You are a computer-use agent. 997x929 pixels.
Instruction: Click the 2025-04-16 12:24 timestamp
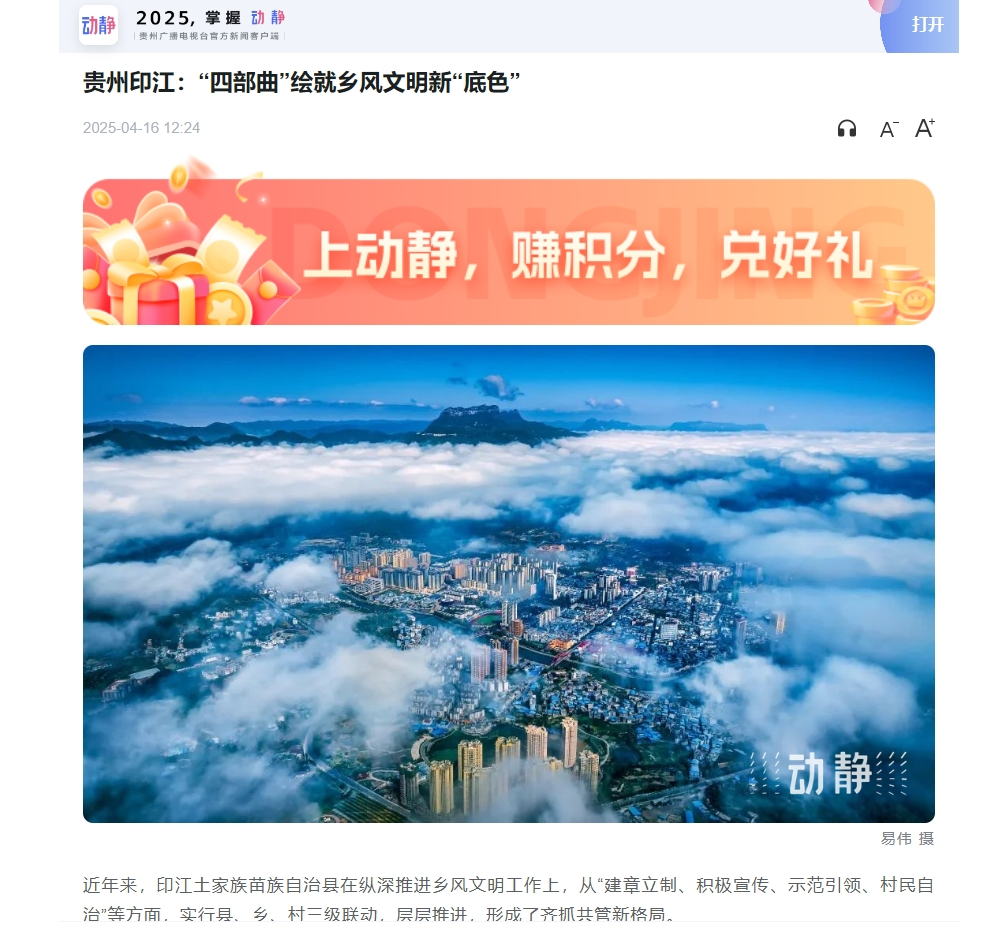click(141, 128)
